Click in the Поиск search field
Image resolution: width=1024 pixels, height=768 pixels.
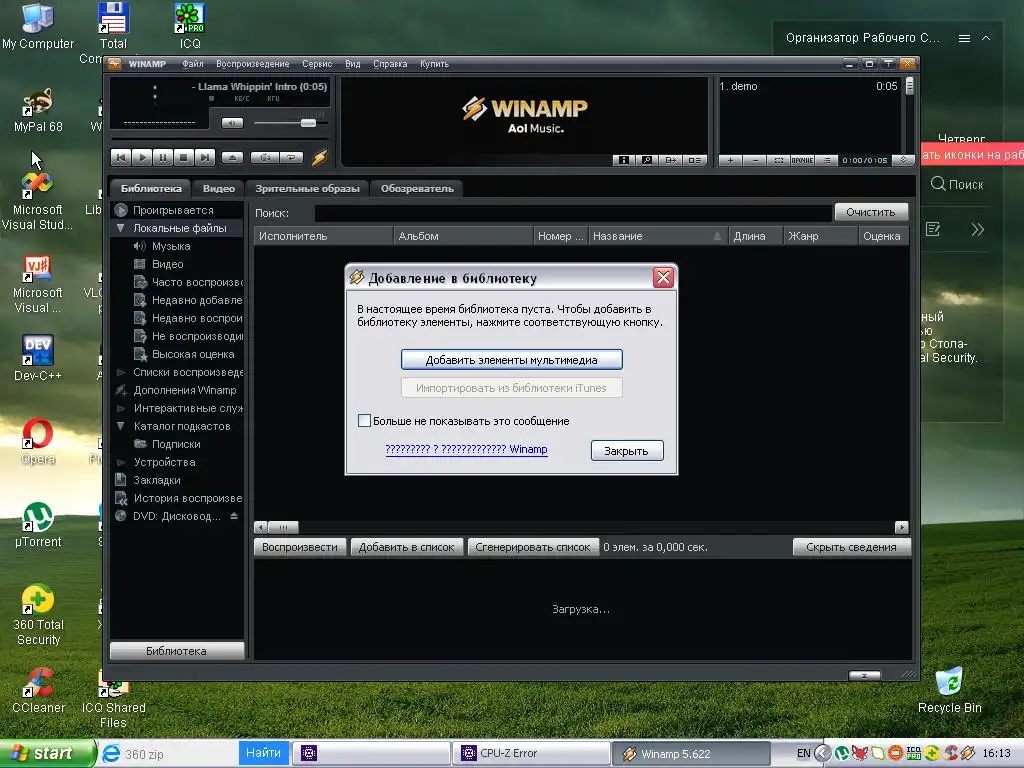click(573, 213)
